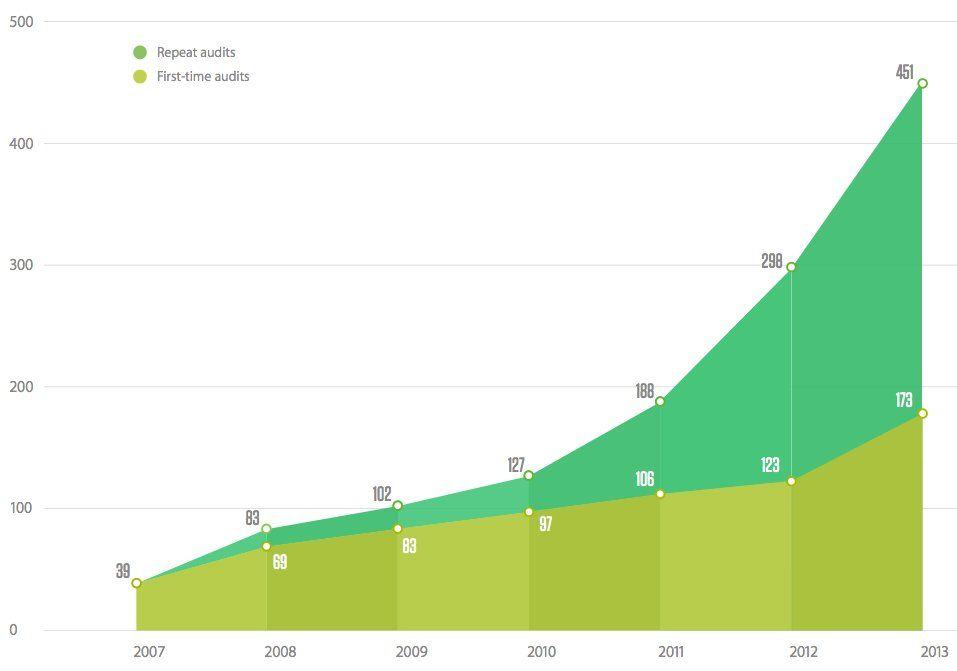Click the Repeat audits green legend dot

coord(140,52)
